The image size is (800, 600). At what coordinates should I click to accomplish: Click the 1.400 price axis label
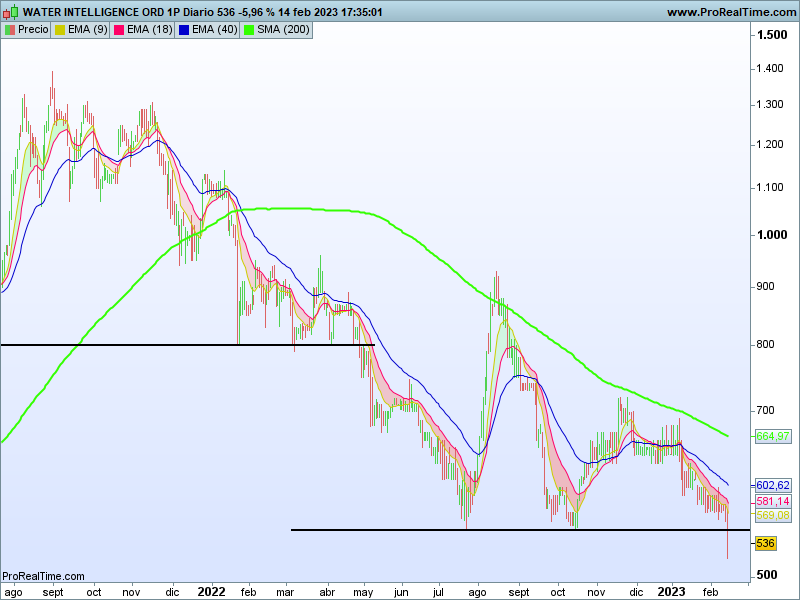770,68
